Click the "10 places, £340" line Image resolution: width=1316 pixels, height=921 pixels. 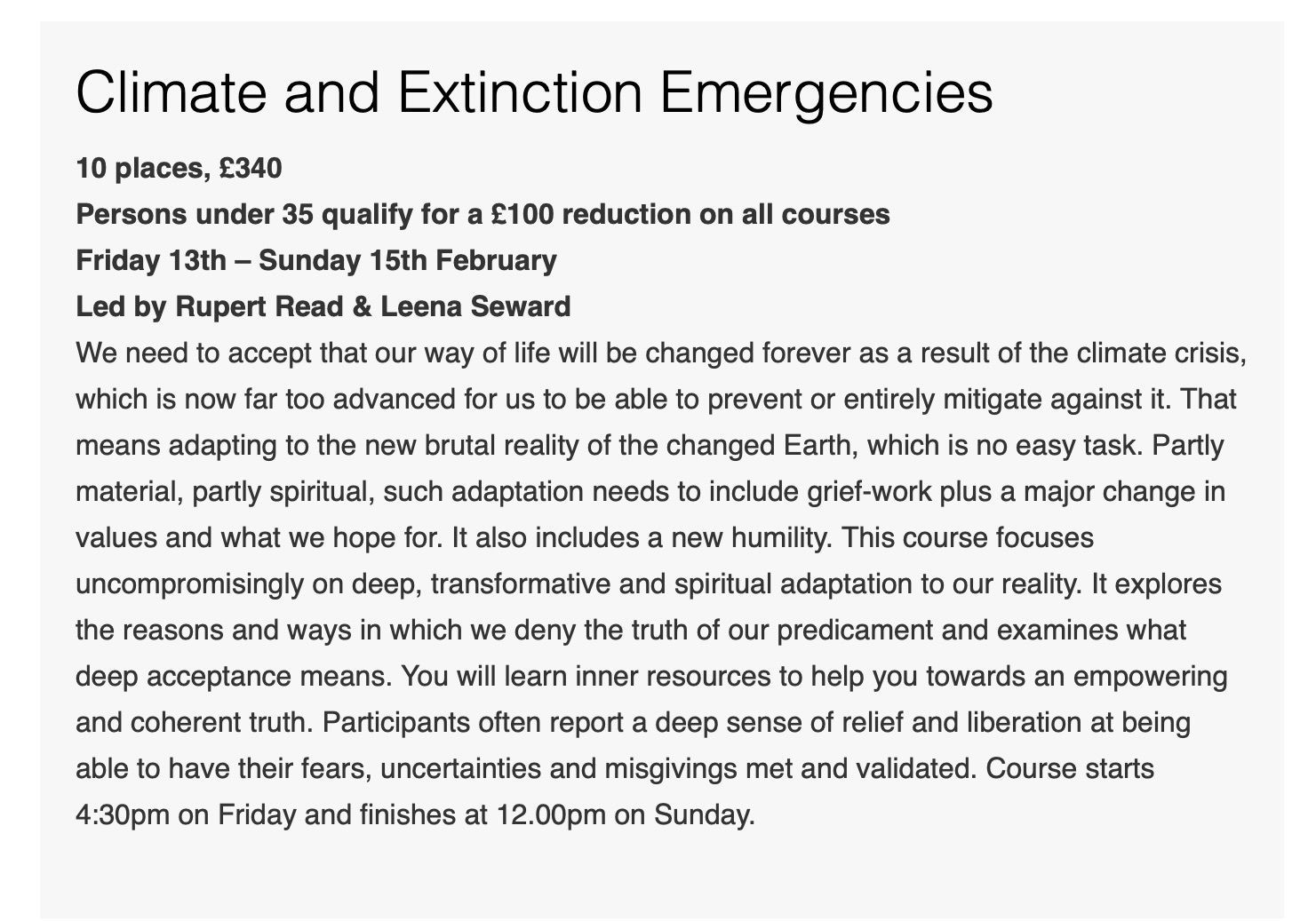point(179,167)
